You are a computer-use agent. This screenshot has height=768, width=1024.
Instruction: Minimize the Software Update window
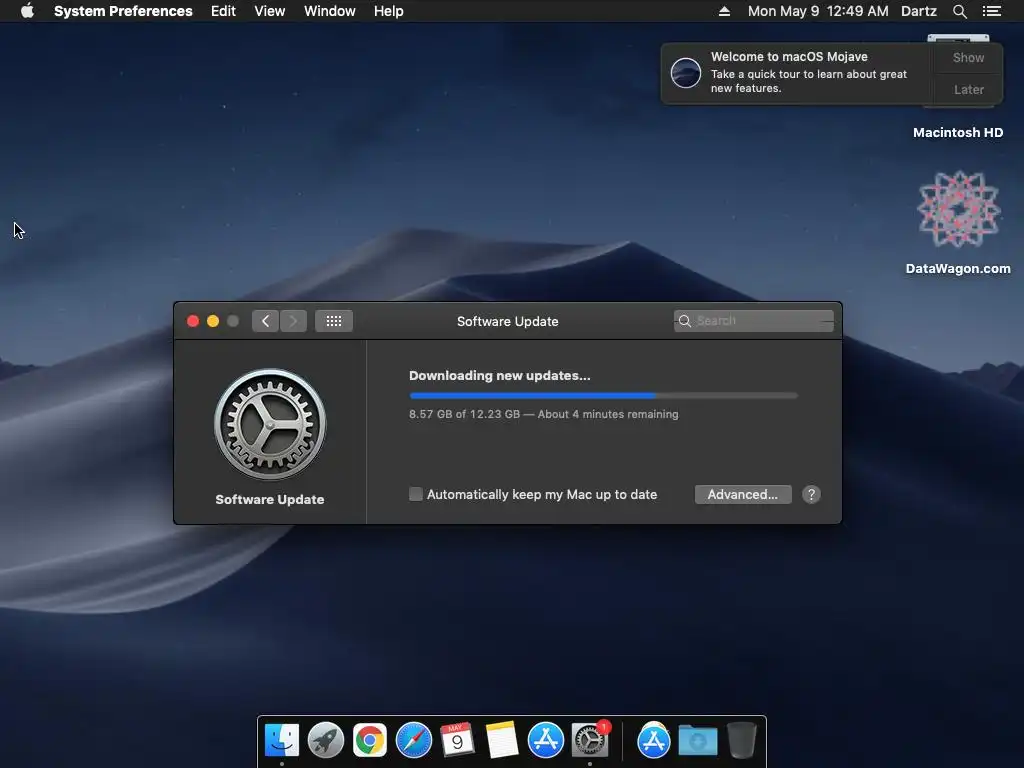click(x=213, y=321)
